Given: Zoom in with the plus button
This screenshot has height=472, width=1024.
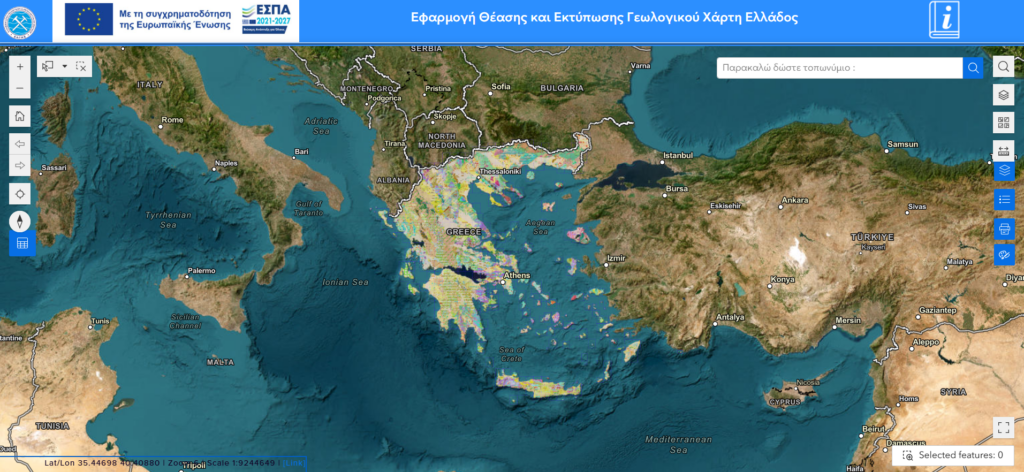Looking at the screenshot, I should point(20,66).
